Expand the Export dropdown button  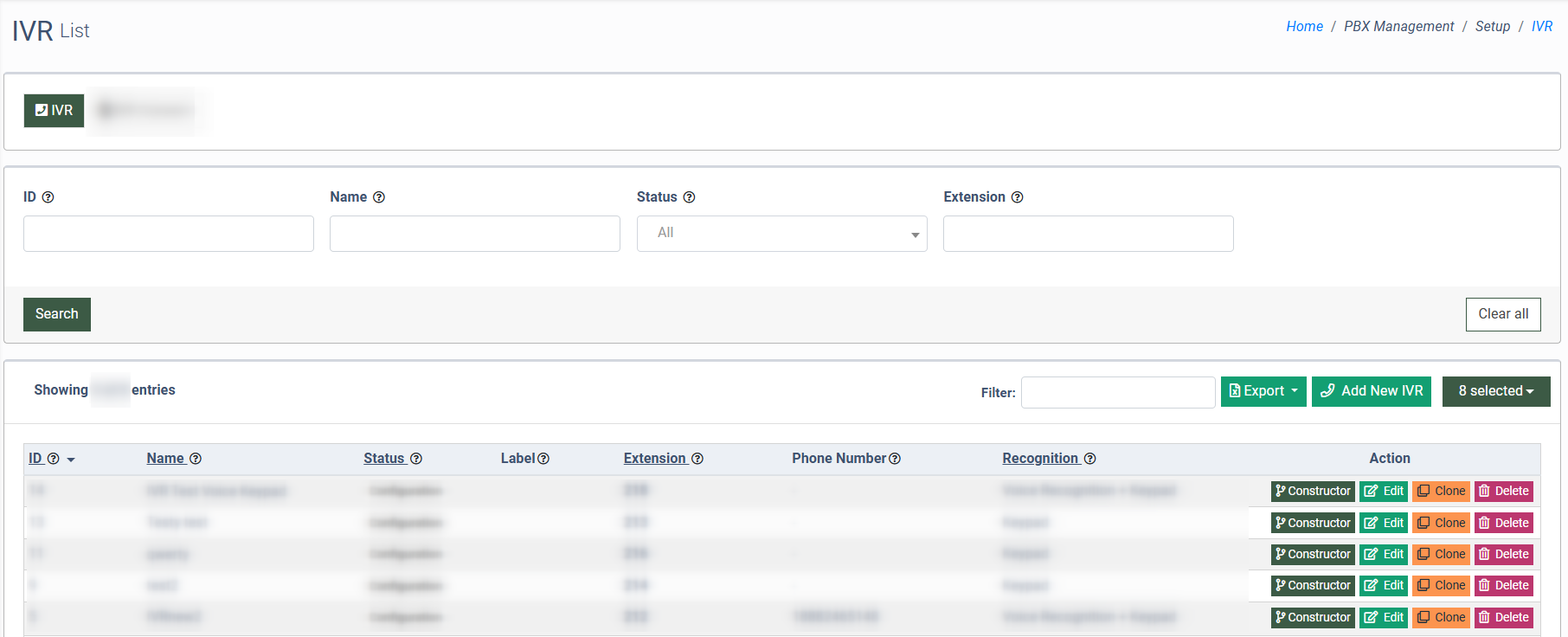click(1263, 391)
